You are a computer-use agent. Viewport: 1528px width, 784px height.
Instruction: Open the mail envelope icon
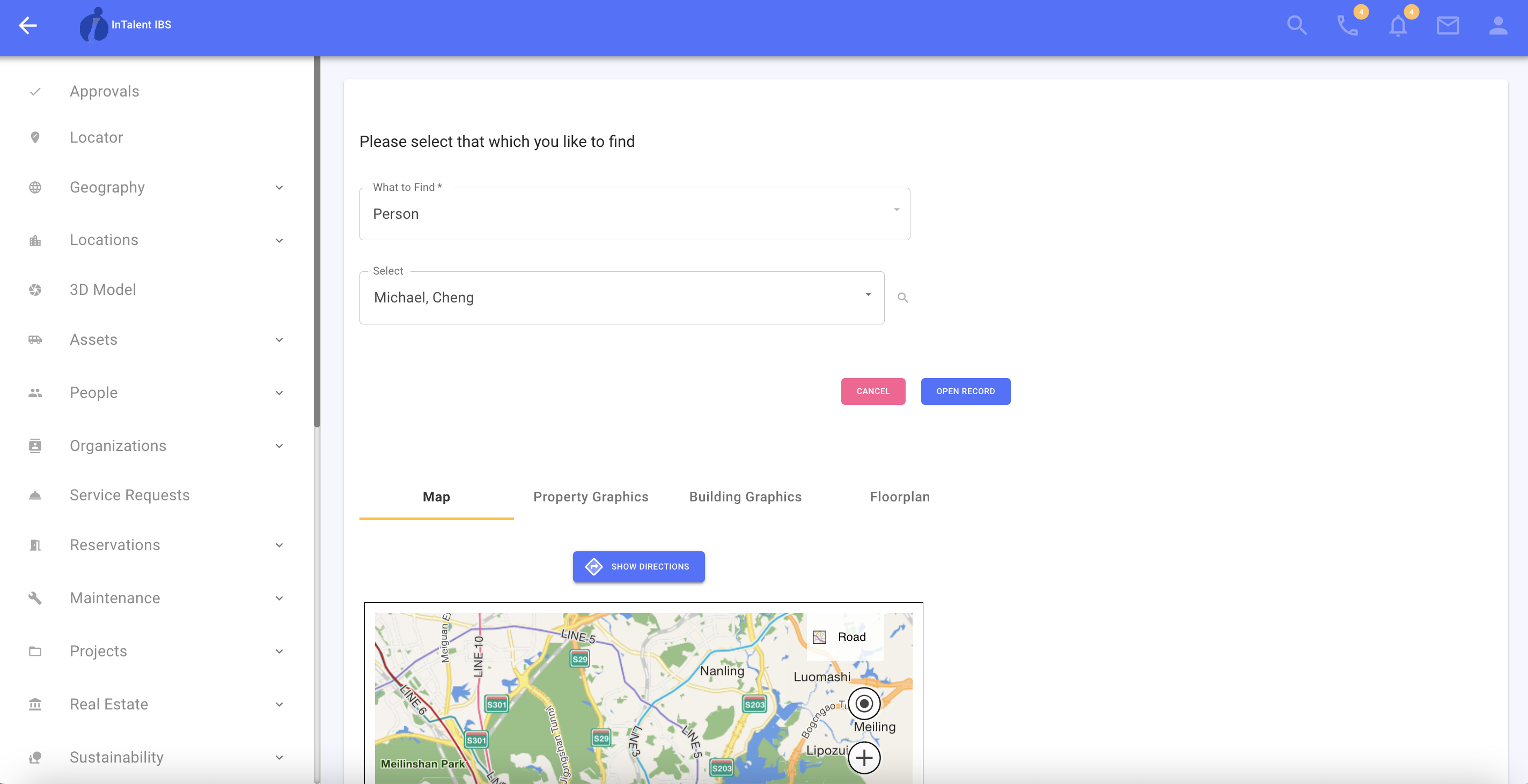1448,26
